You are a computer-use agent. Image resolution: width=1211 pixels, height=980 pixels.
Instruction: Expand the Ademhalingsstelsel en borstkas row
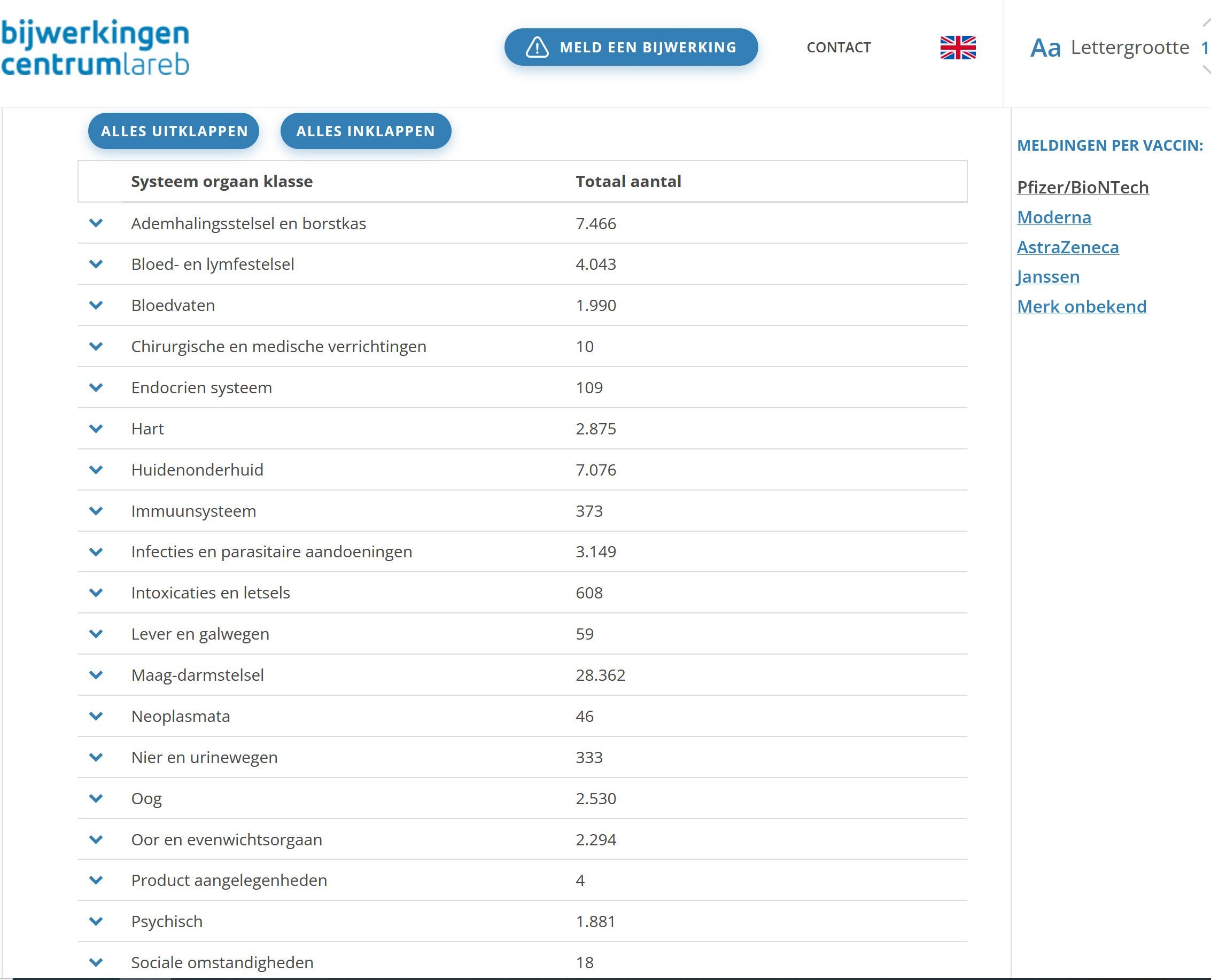pos(96,223)
